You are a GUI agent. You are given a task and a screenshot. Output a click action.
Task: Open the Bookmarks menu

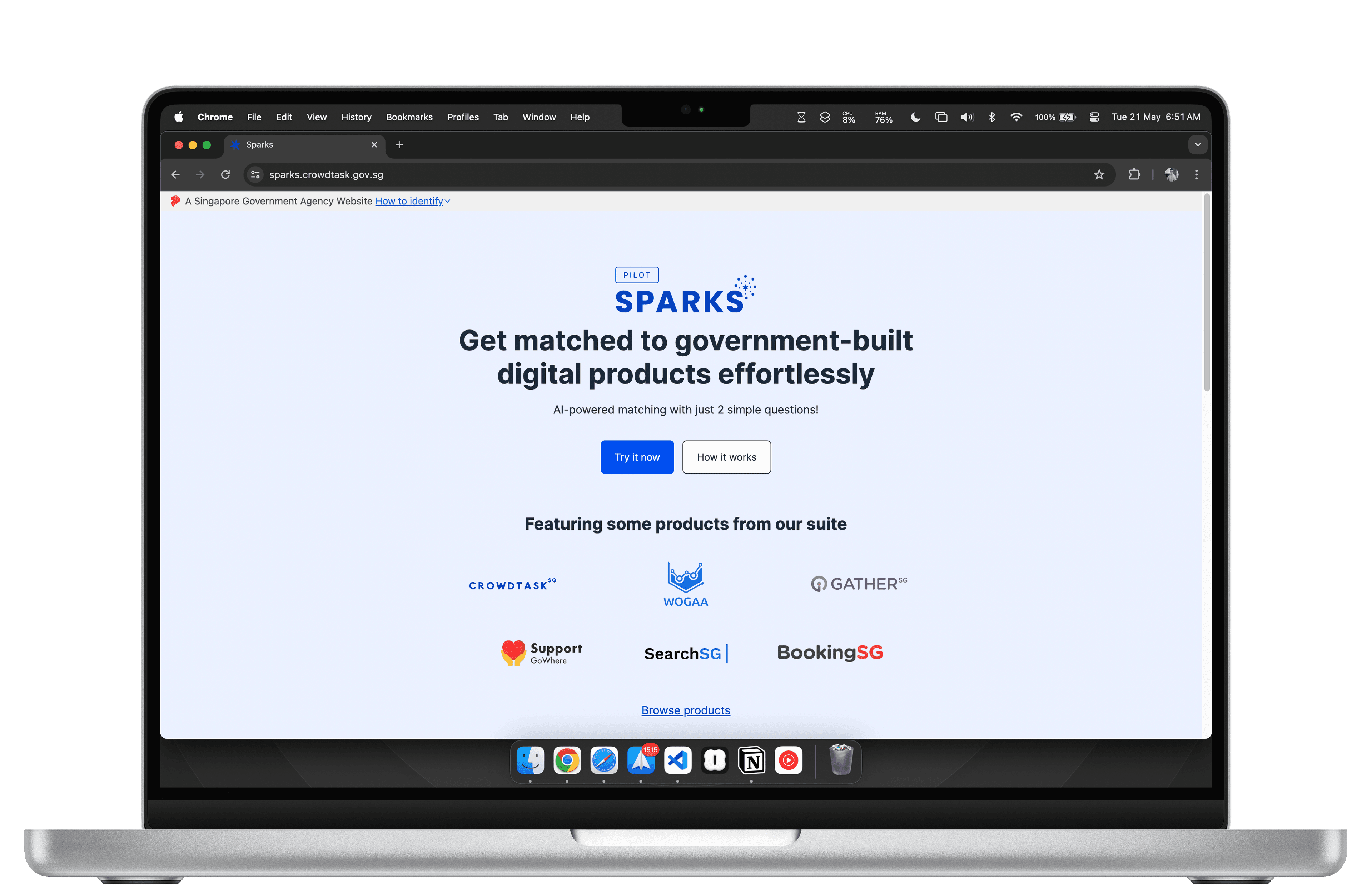coord(409,117)
